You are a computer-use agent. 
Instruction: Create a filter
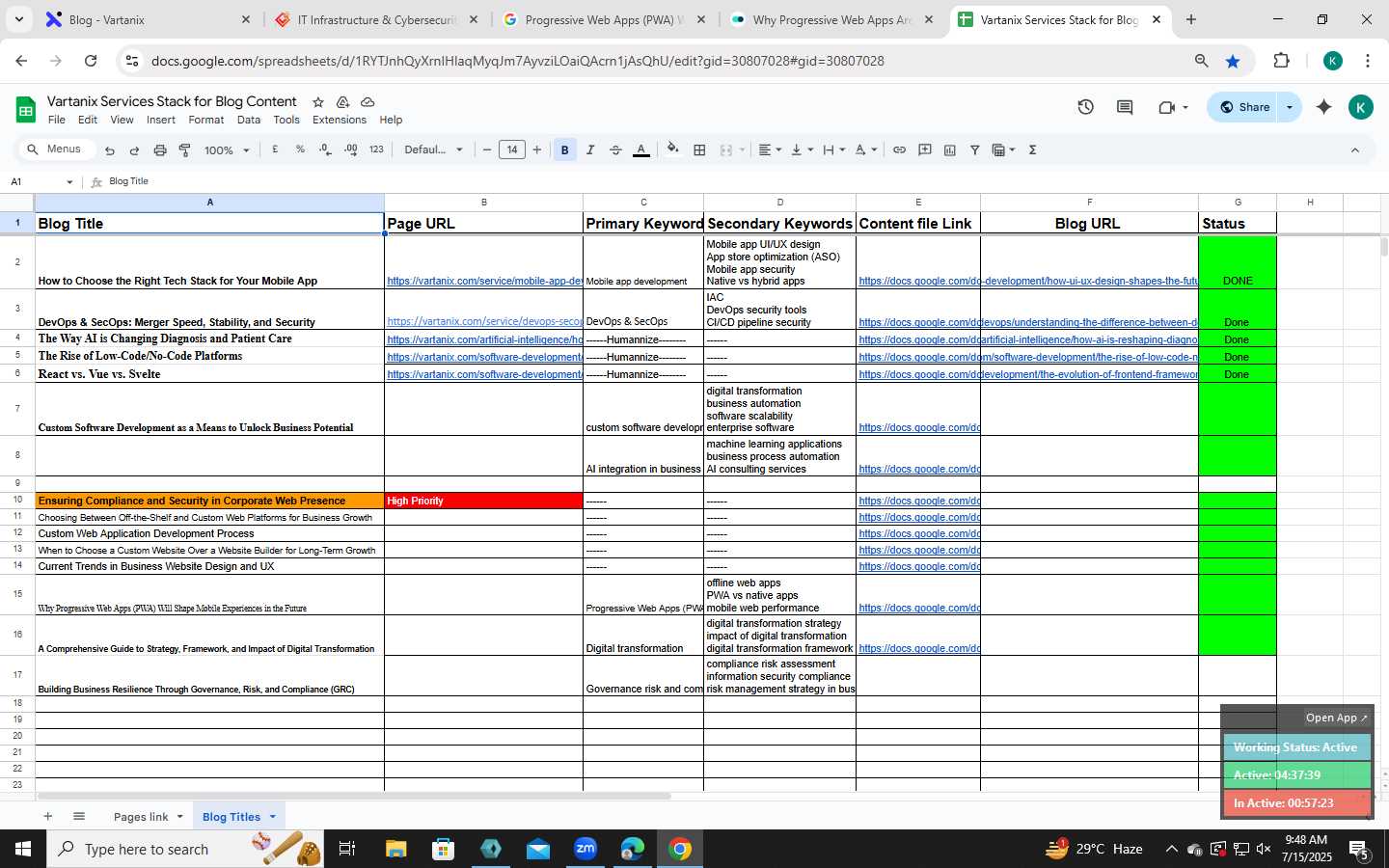point(974,149)
